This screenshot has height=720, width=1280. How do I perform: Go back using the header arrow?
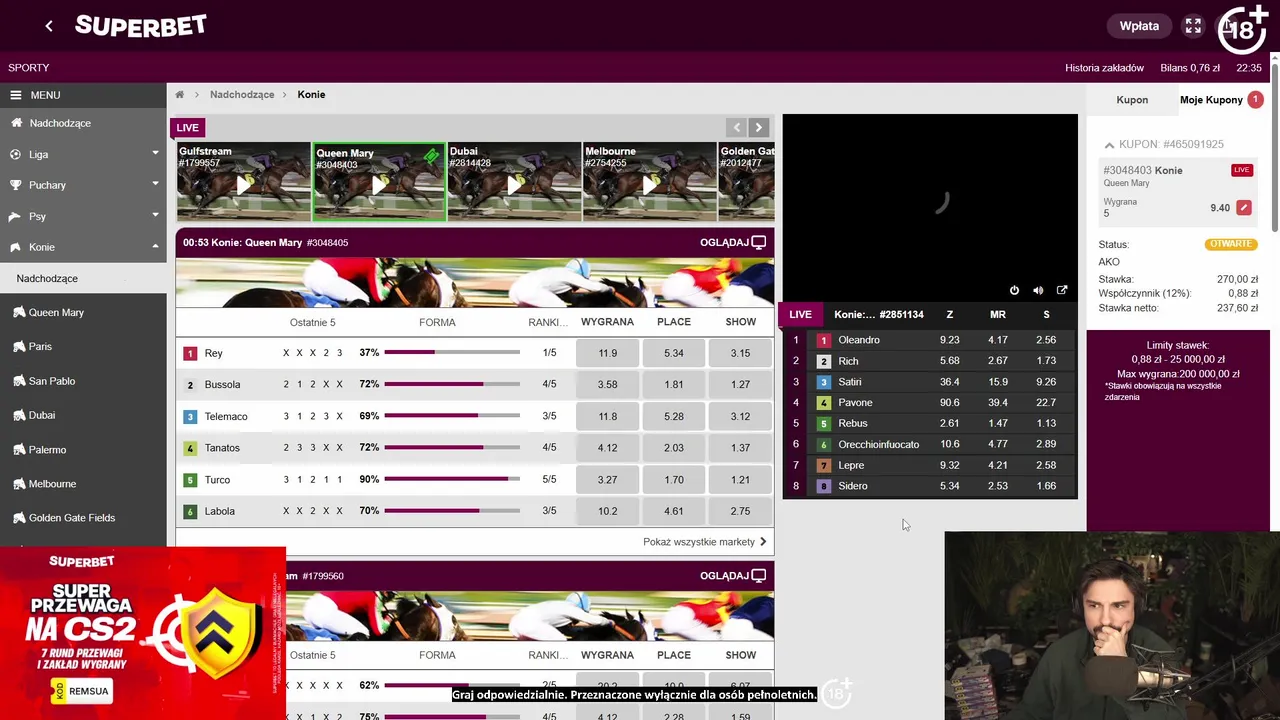49,26
